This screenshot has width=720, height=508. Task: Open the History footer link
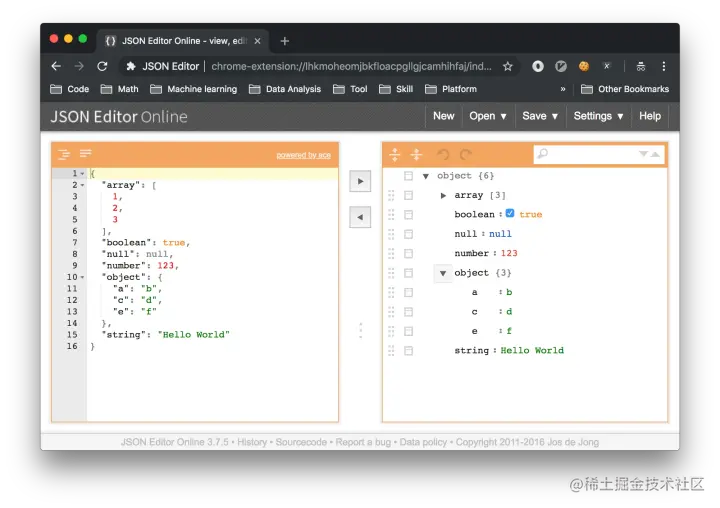point(252,442)
